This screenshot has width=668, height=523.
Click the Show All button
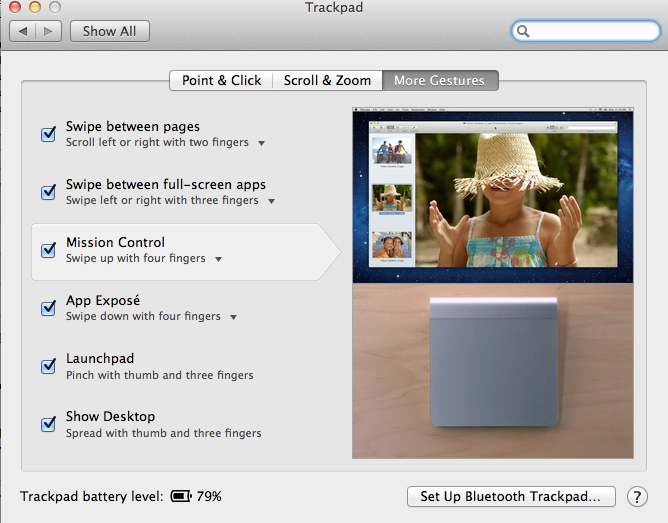(x=109, y=31)
